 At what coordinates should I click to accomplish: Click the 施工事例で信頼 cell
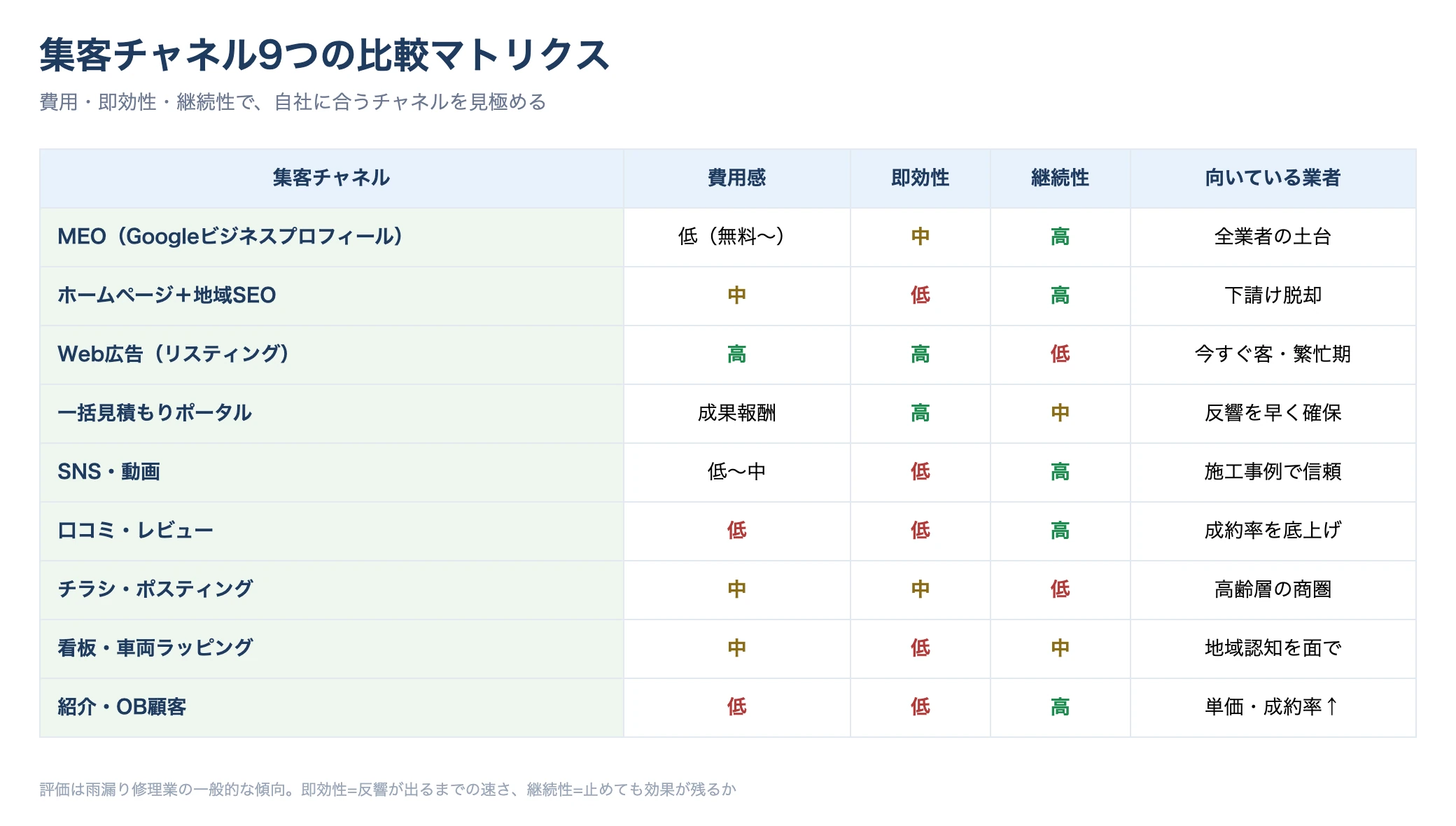point(1273,472)
